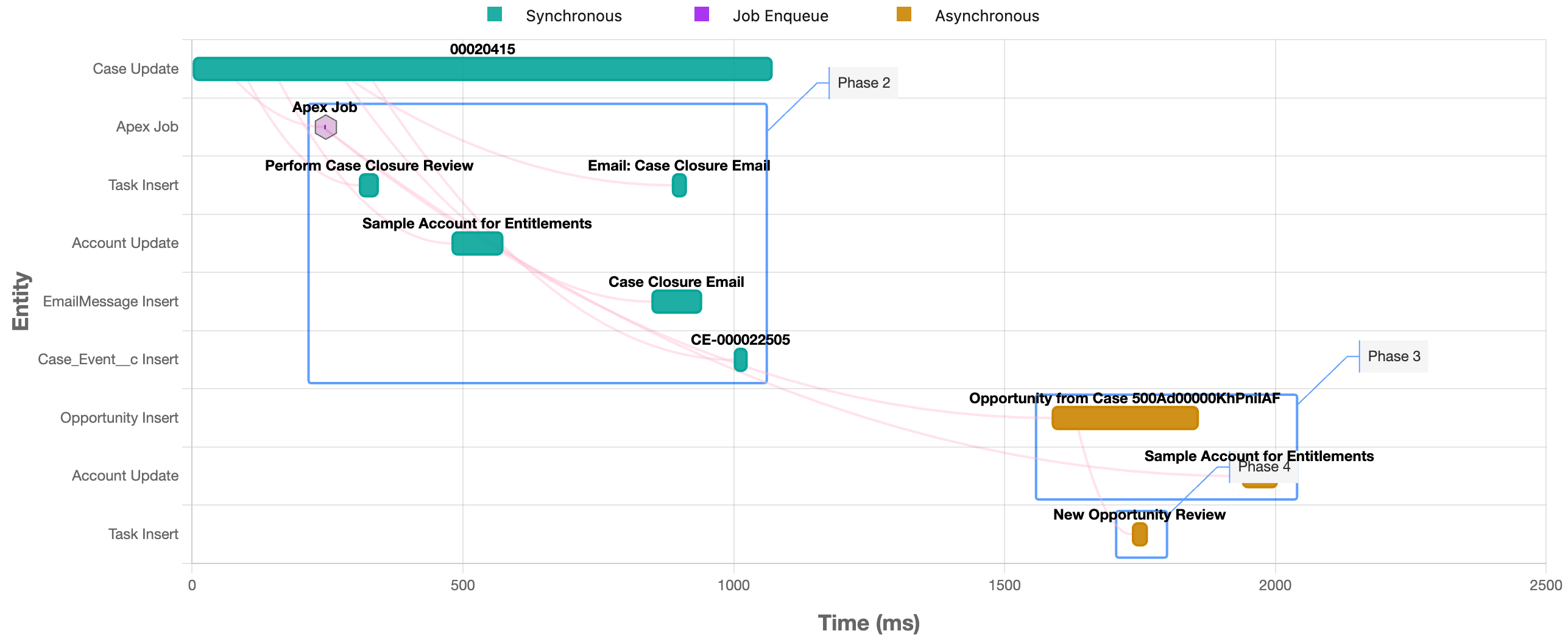This screenshot has height=642, width=1568.
Task: Click the Apex Job hexagon marker
Action: 325,127
